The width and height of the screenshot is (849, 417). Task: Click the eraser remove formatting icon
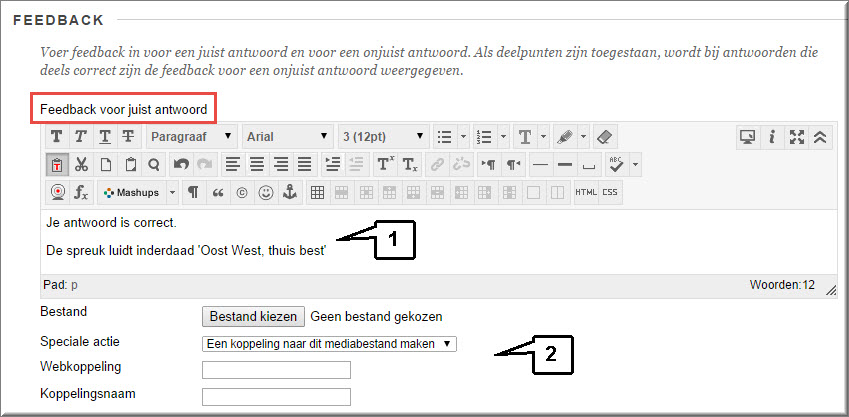tap(605, 137)
